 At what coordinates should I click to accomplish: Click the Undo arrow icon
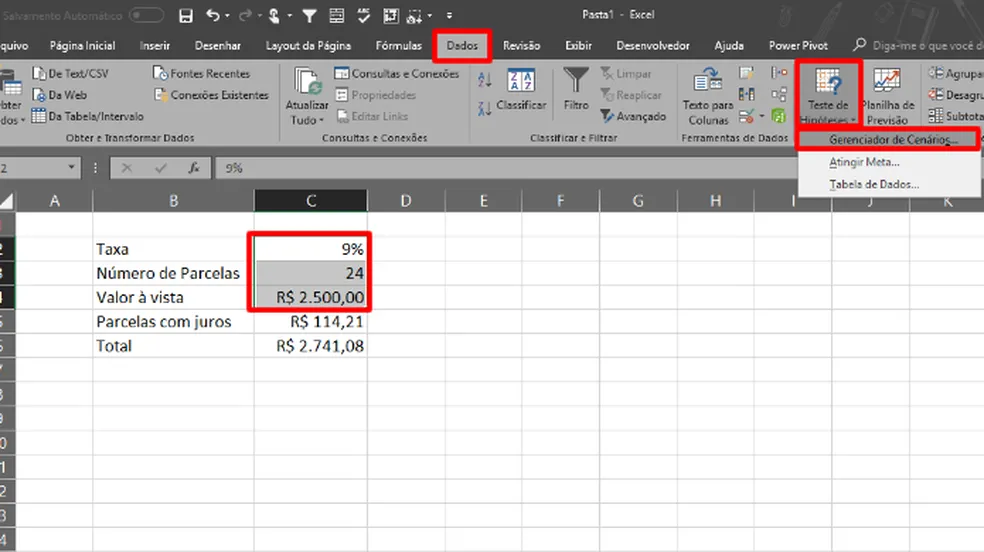[x=213, y=15]
